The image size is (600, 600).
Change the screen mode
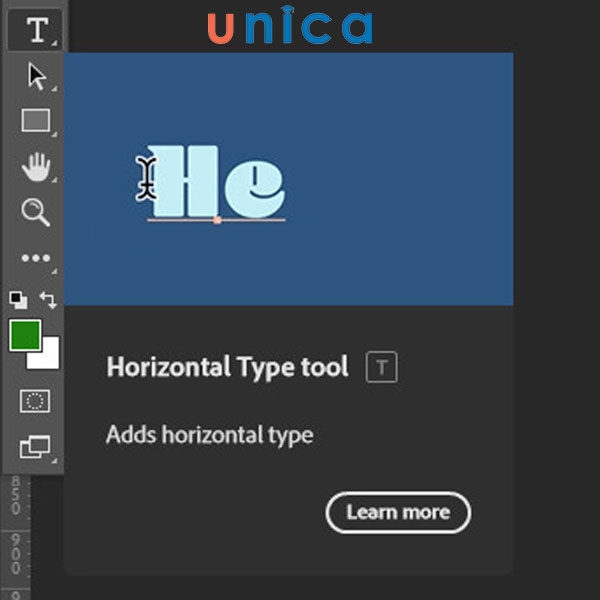35,447
